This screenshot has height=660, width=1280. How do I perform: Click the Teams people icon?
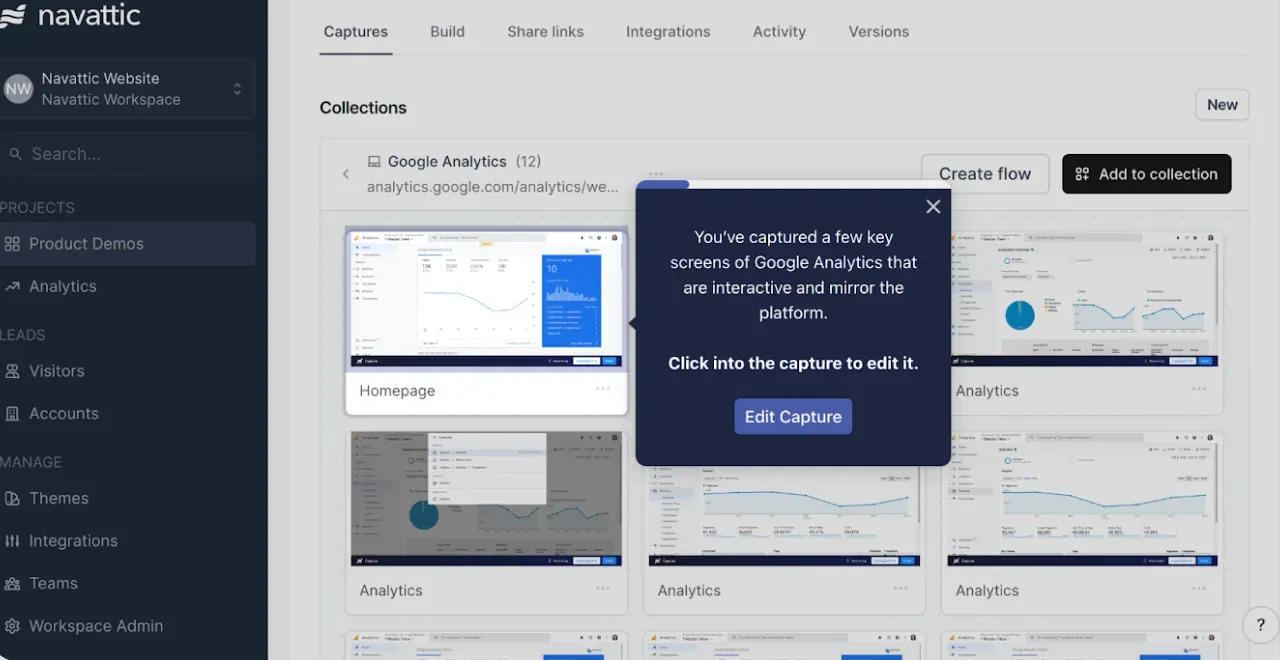pos(12,583)
